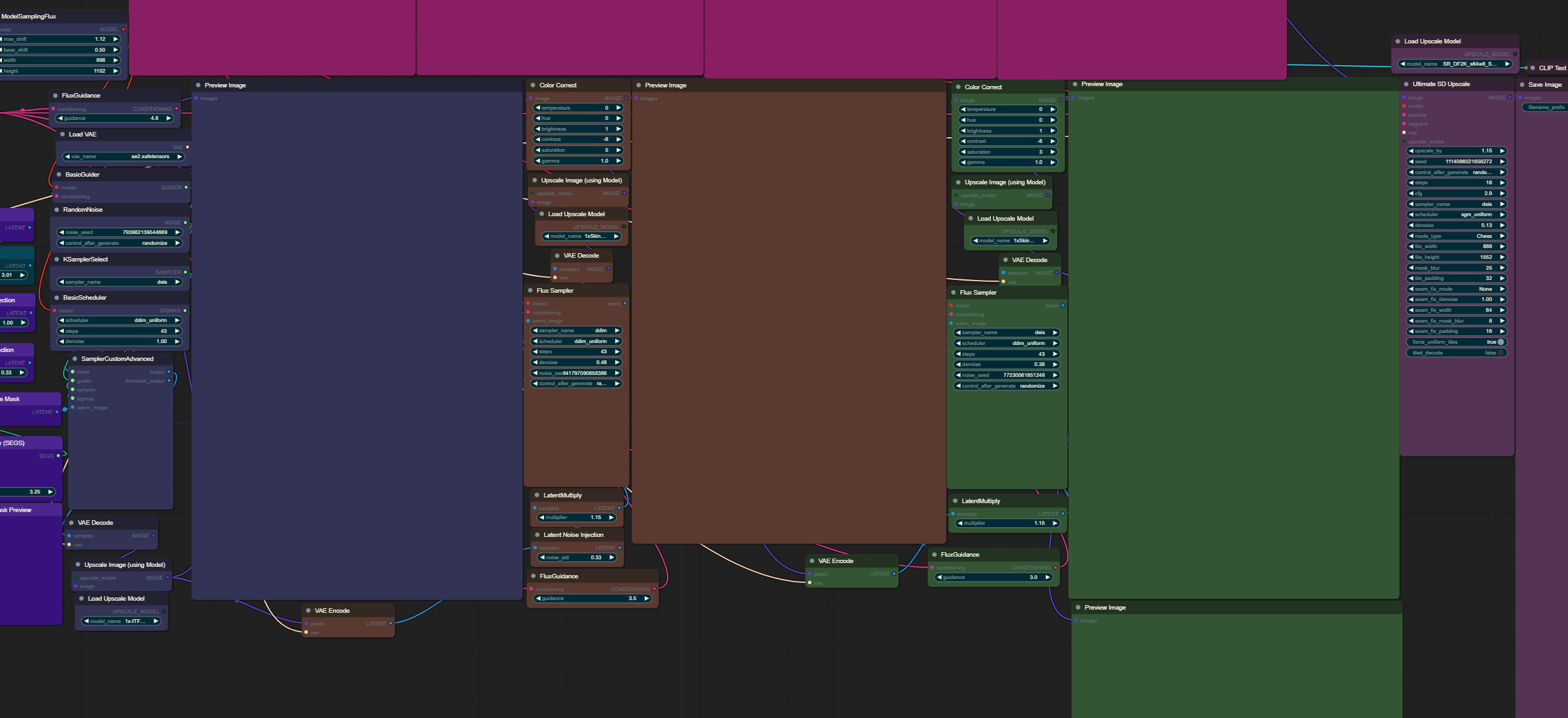Adjust the FluxGuidance guidance 4.8 slider
This screenshot has width=1568, height=718.
coord(115,119)
